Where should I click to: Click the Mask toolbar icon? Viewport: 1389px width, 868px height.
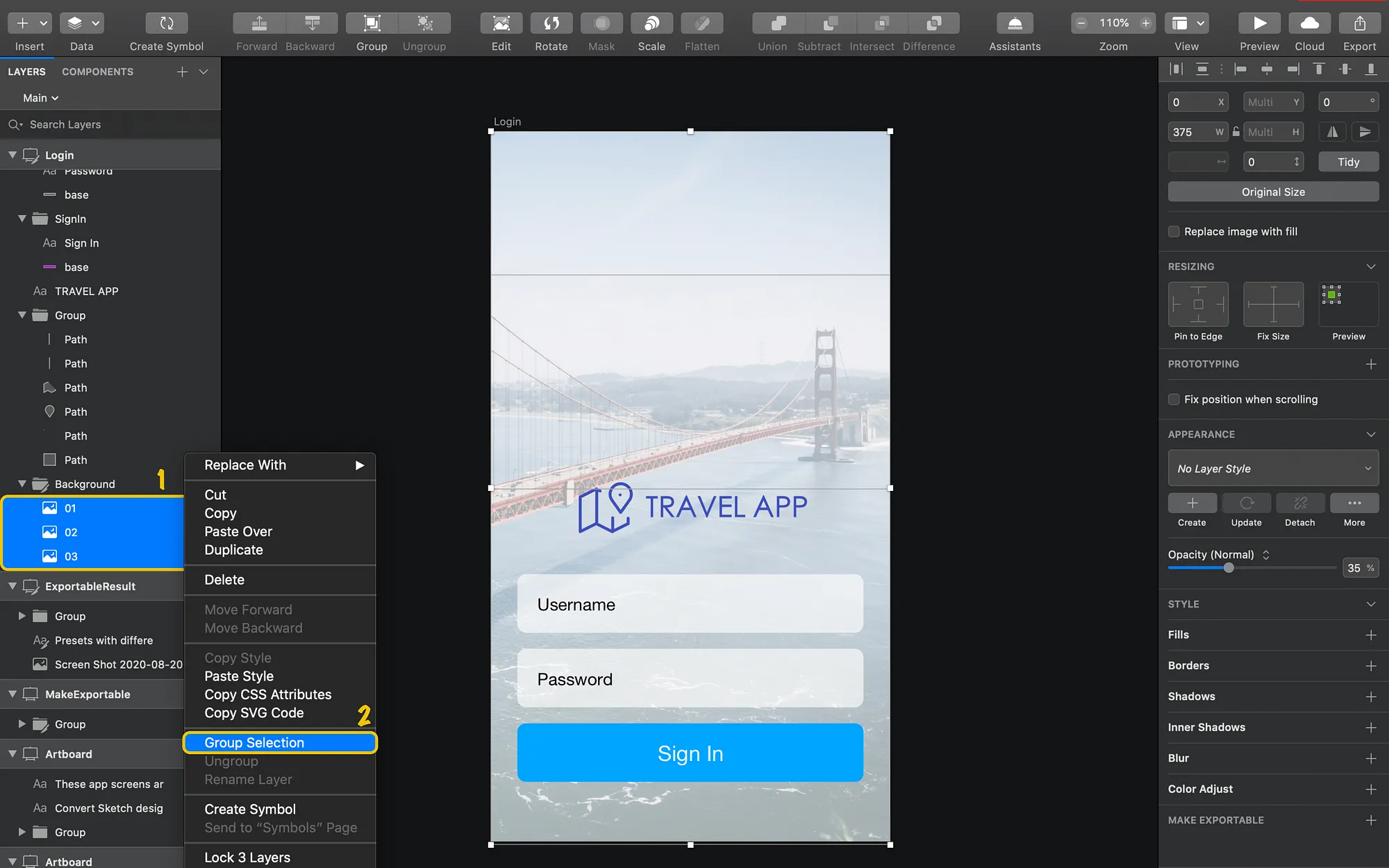pyautogui.click(x=601, y=24)
